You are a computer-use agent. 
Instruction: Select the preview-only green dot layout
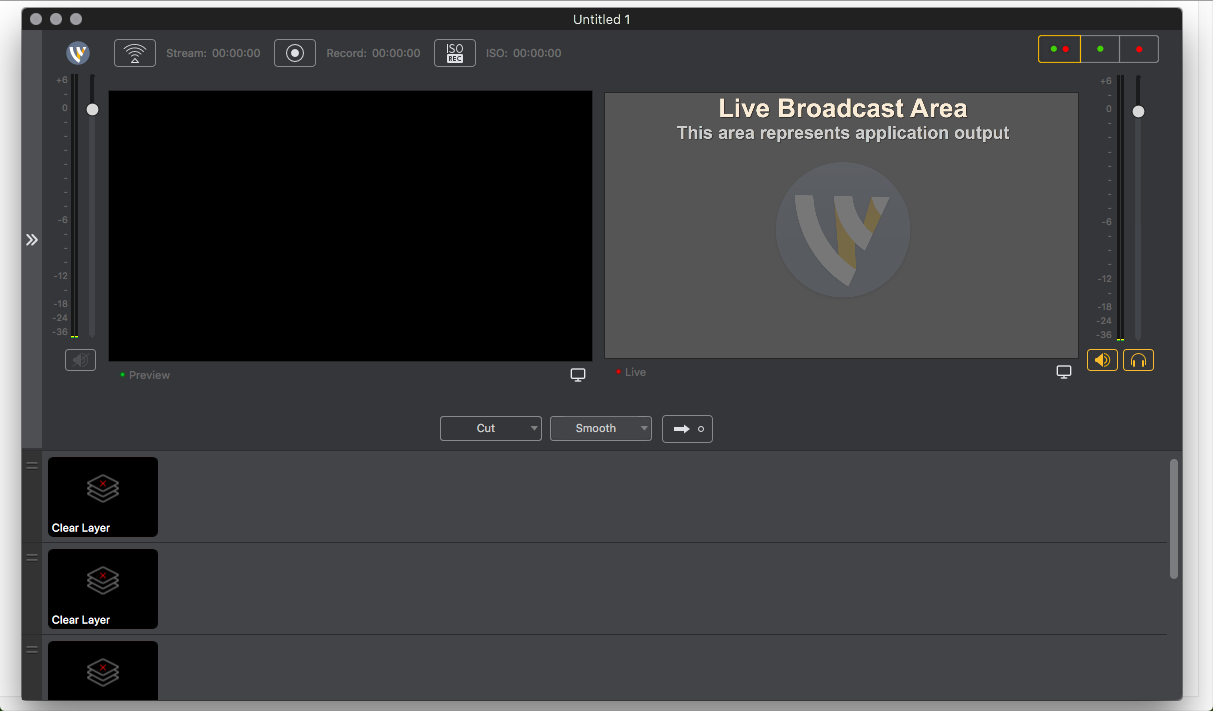coord(1100,49)
